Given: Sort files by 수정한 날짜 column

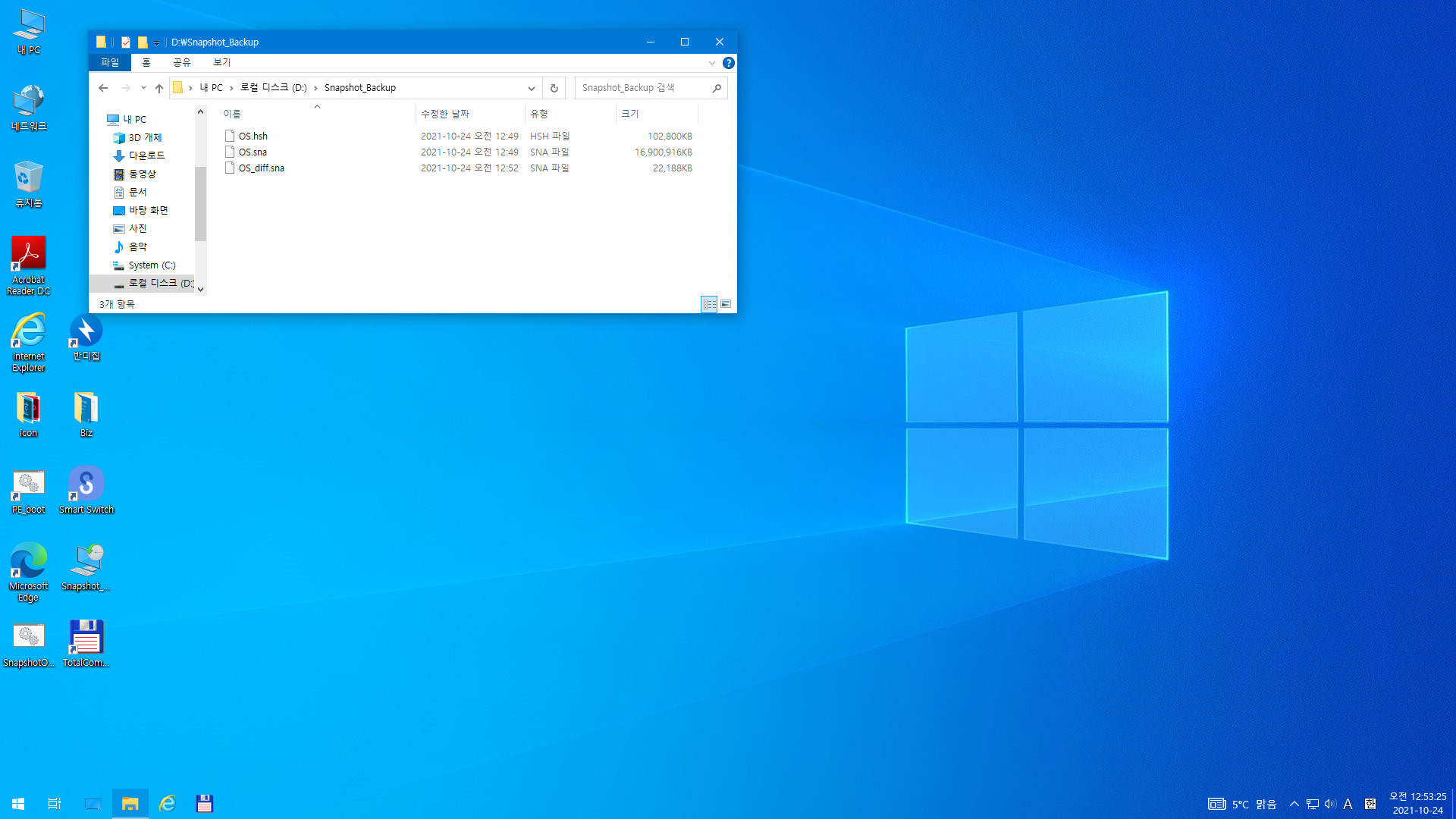Looking at the screenshot, I should [470, 114].
